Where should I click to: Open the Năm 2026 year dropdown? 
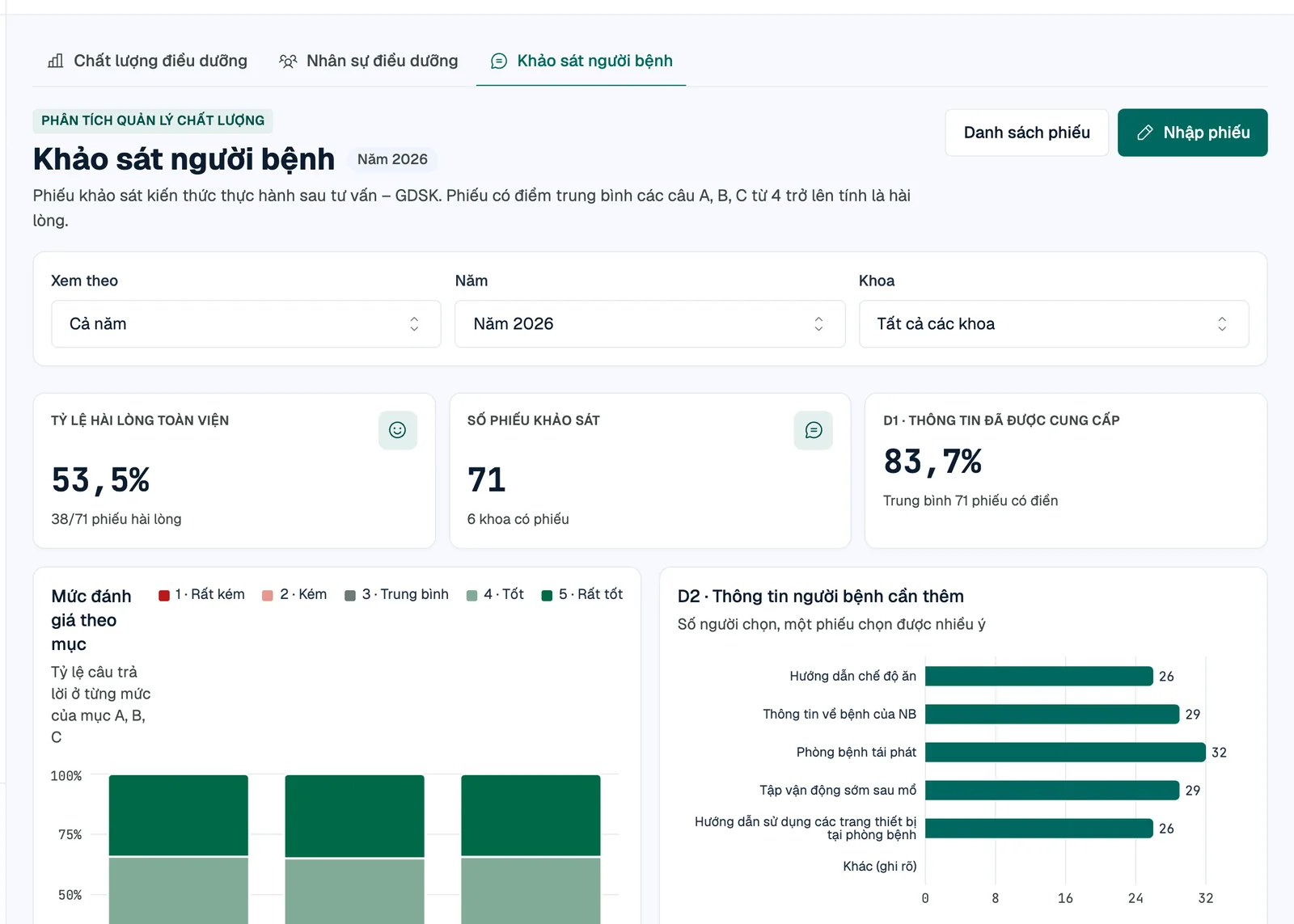click(649, 324)
